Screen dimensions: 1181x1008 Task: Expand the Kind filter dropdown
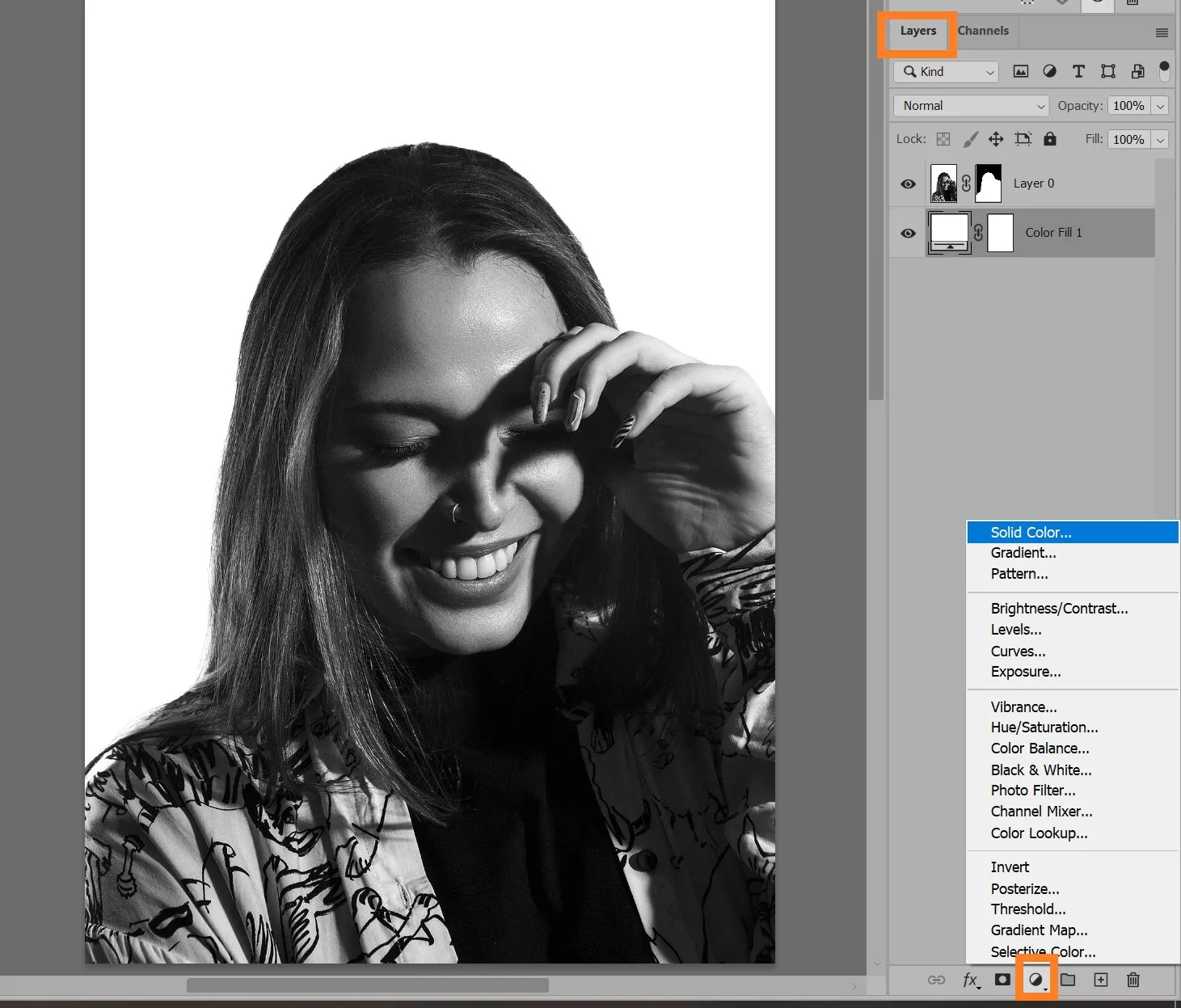click(x=946, y=72)
